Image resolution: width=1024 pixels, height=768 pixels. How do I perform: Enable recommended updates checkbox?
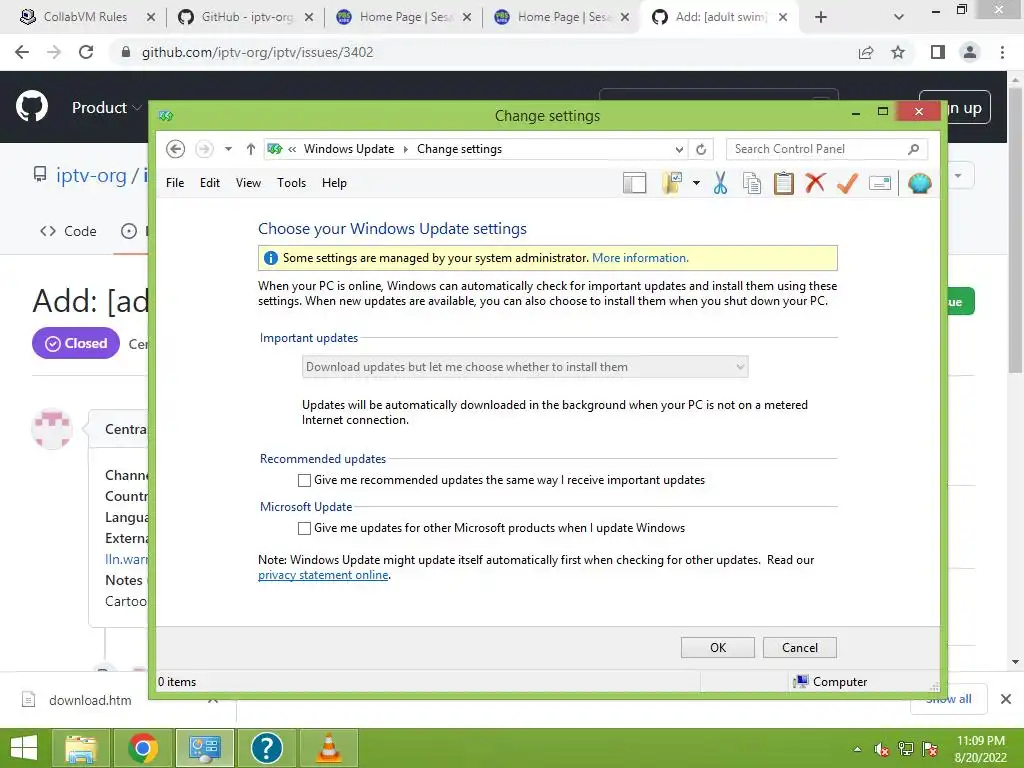(x=304, y=481)
